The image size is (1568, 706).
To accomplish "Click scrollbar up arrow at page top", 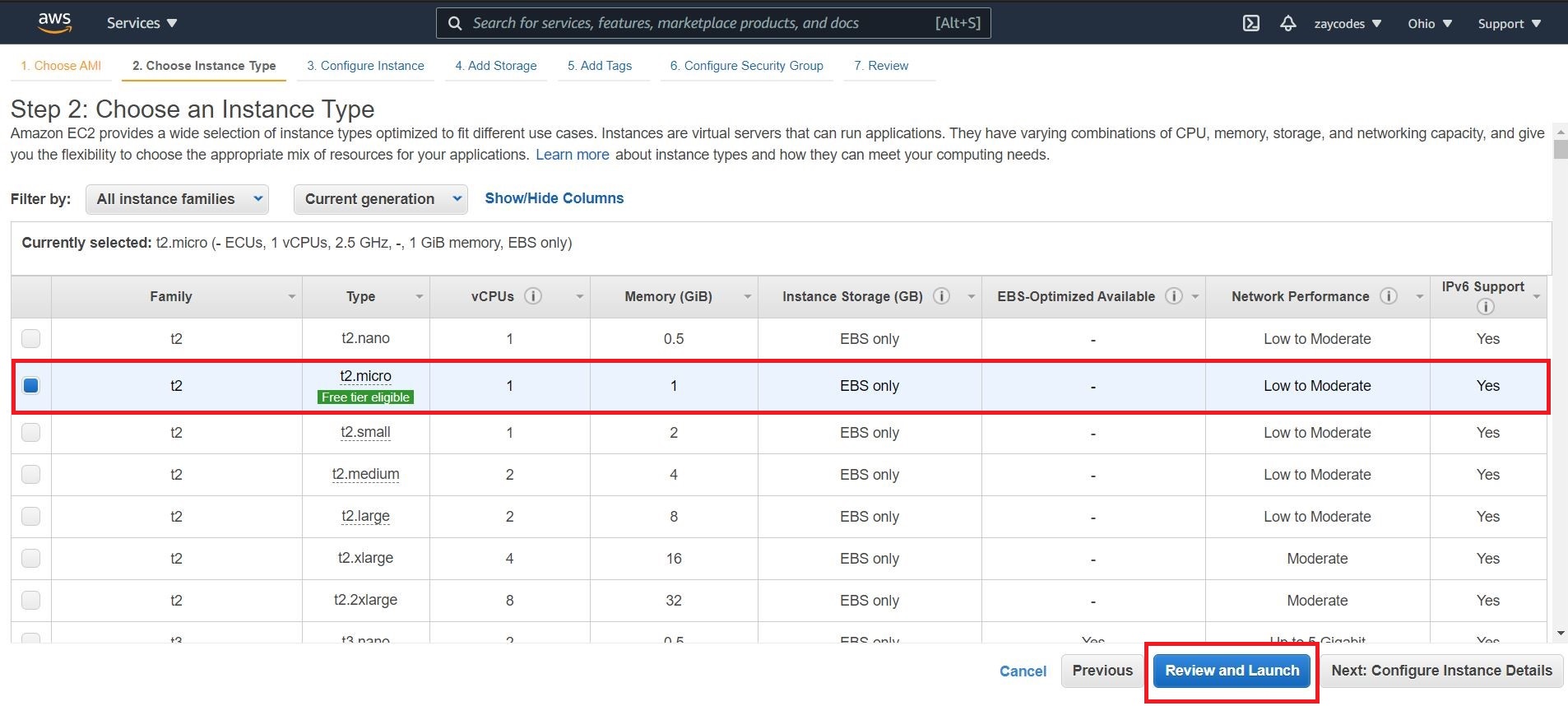I will [1561, 131].
